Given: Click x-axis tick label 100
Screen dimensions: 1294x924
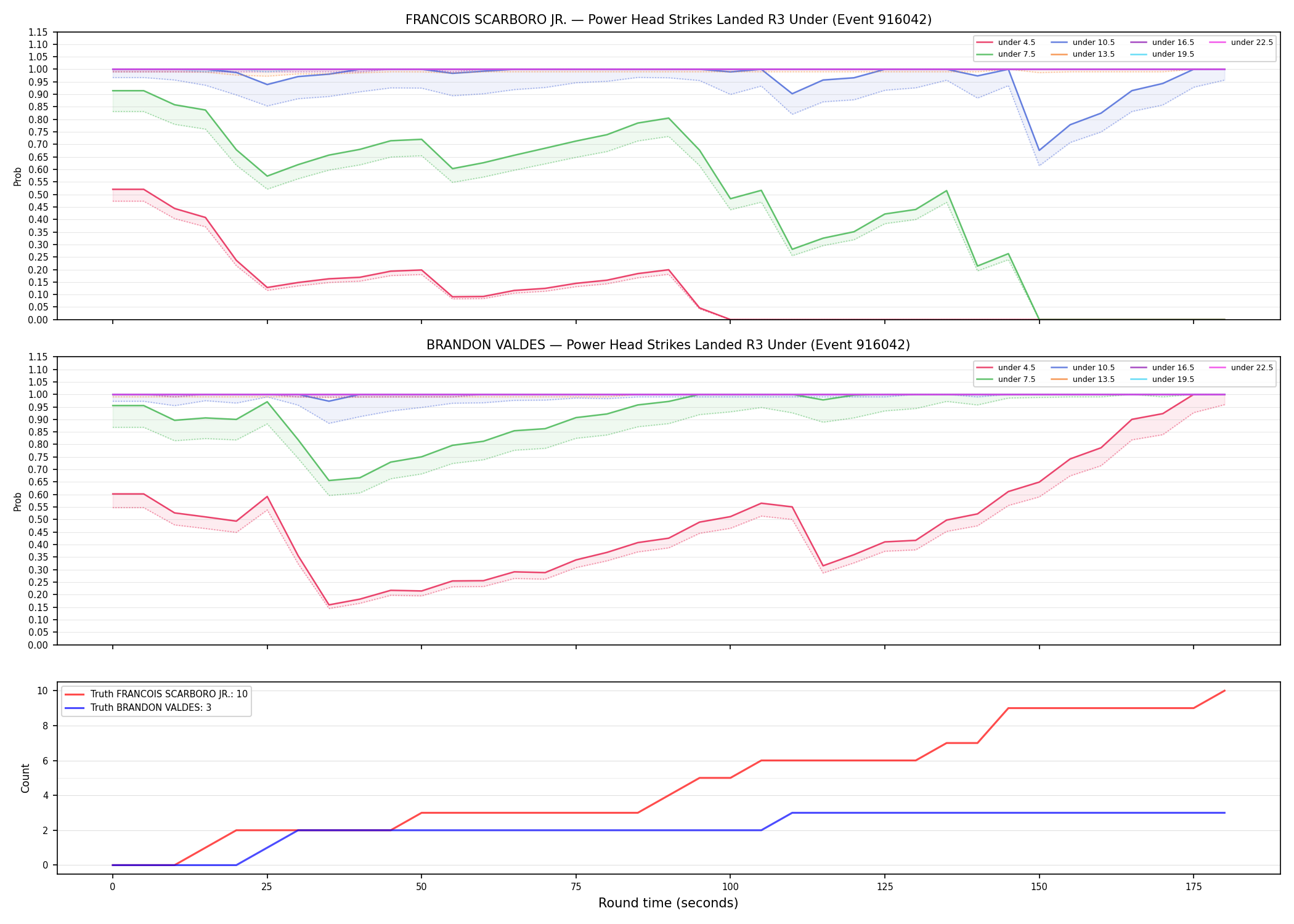Looking at the screenshot, I should pos(730,887).
